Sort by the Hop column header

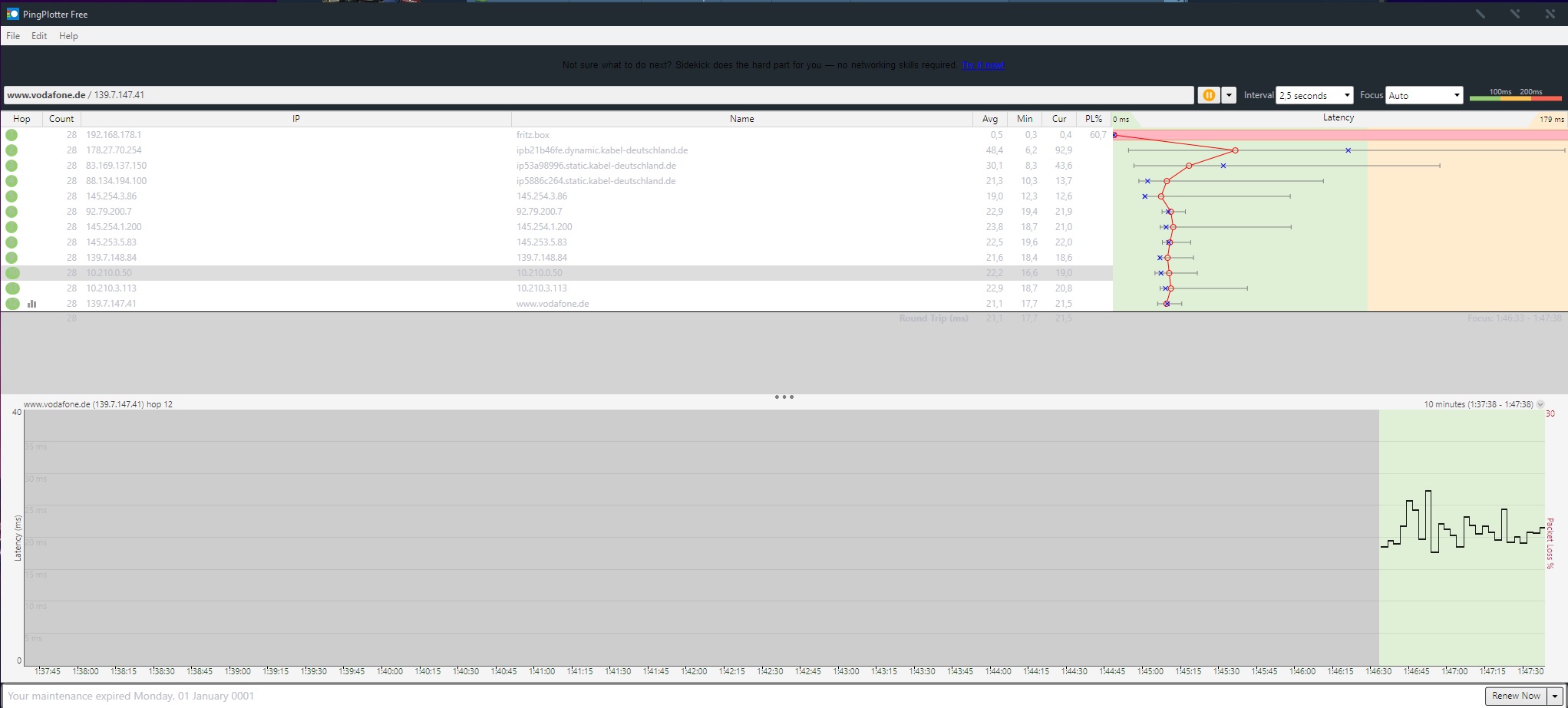[x=21, y=119]
